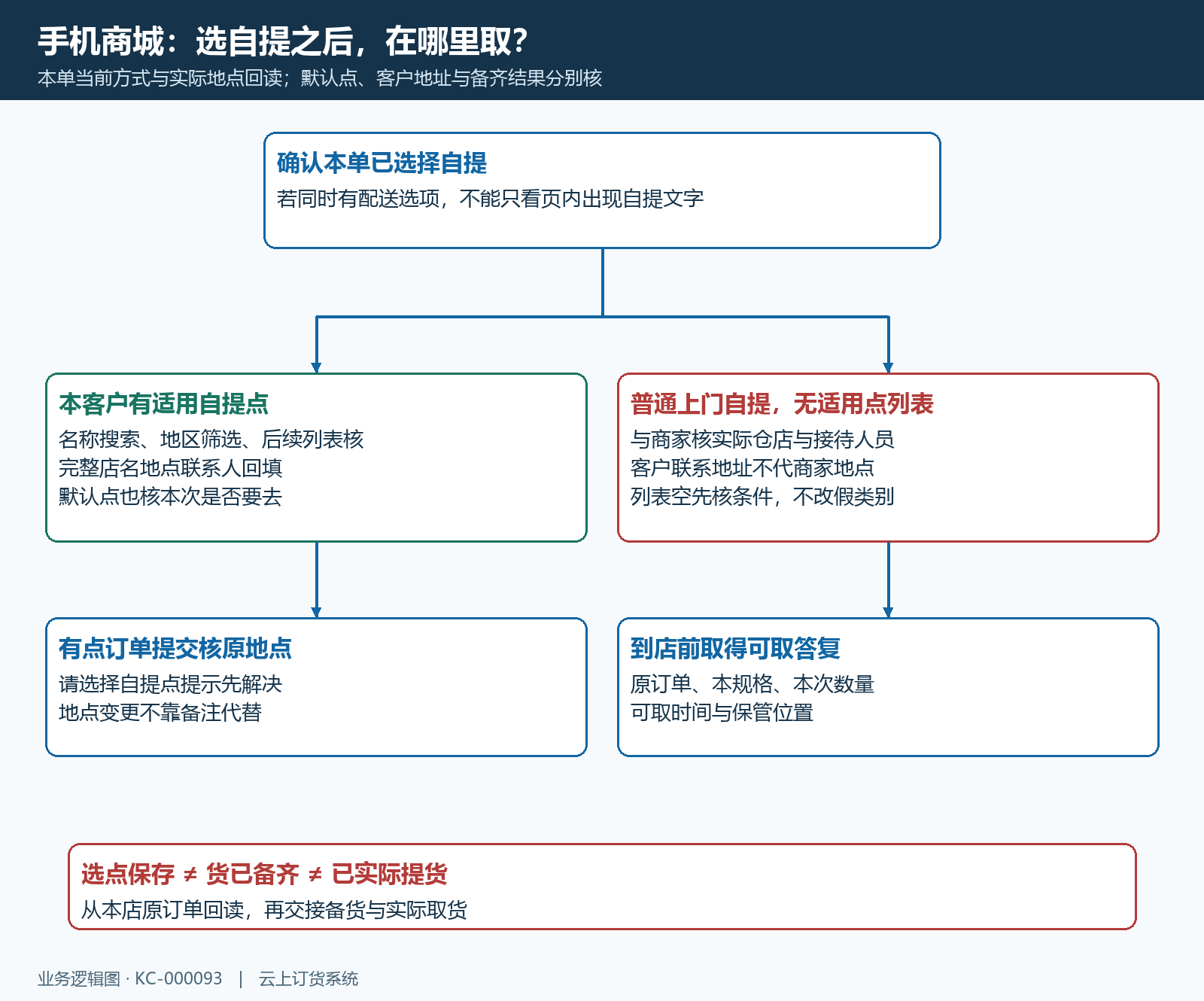Select the line 原订单、本规格、本次数量
The image size is (1204, 1001).
[x=752, y=684]
